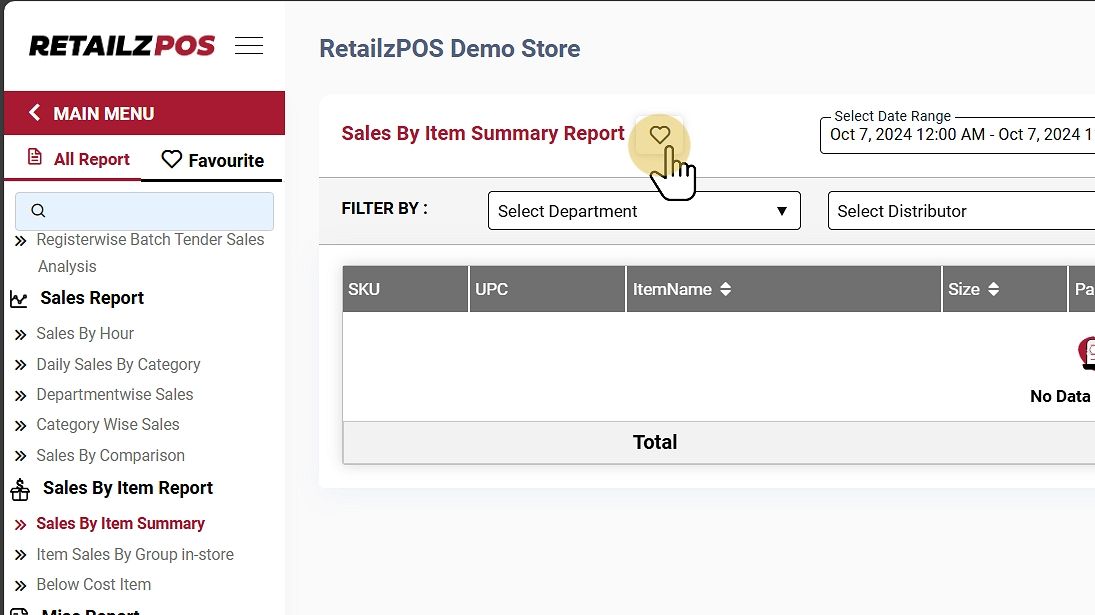1095x615 pixels.
Task: Open Daily Sales By Category report
Action: click(118, 364)
